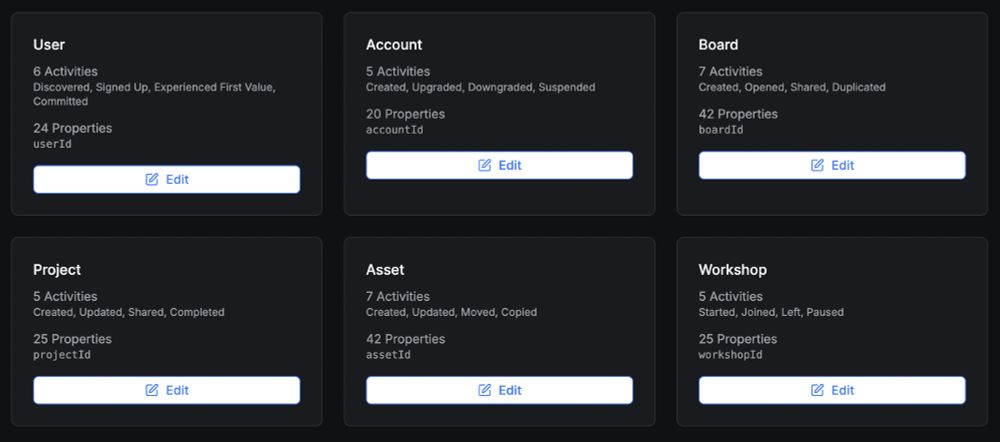Click the pencil icon in Account card's Edit button
The height and width of the screenshot is (442, 1000).
[x=485, y=165]
